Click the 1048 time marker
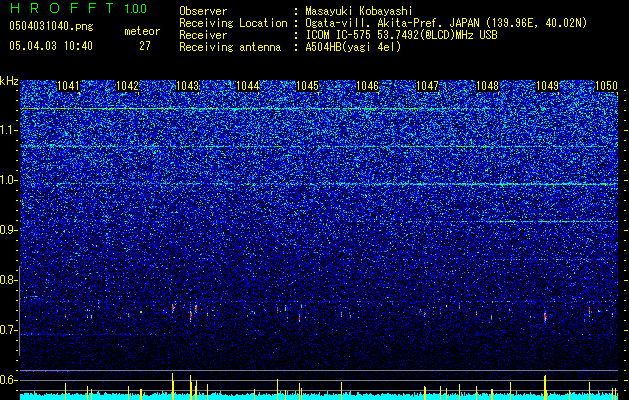629x400 pixels. click(x=487, y=86)
